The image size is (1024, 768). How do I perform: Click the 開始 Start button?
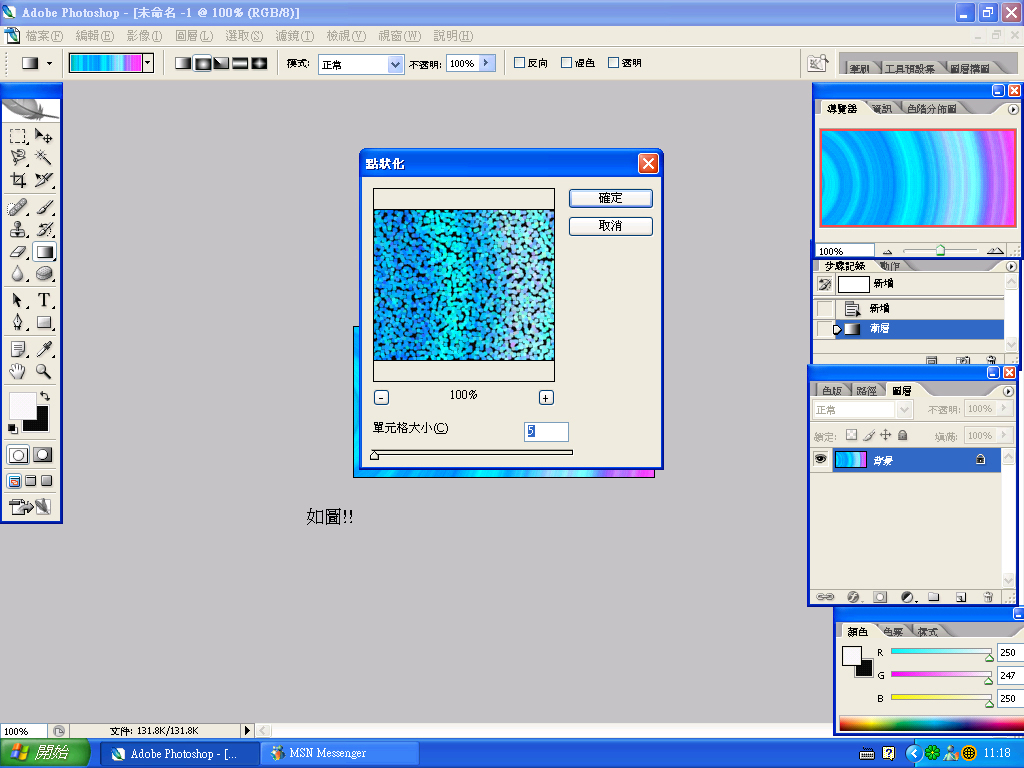[x=44, y=753]
